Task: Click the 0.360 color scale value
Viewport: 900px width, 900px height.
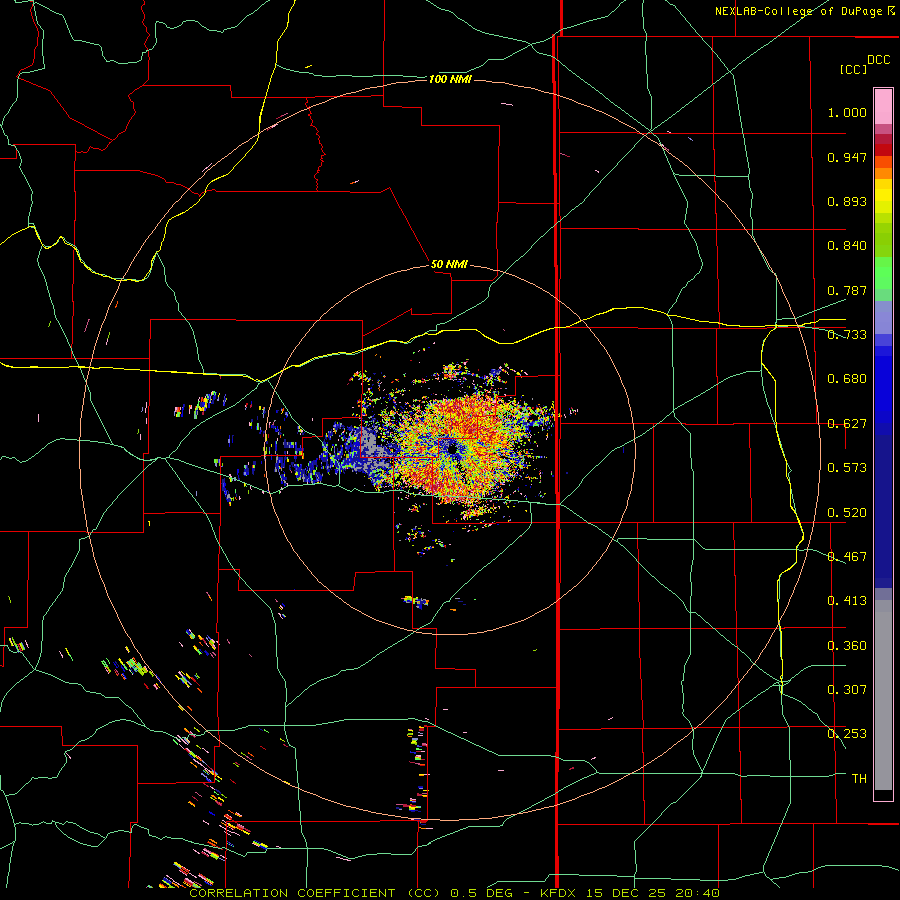Action: (x=847, y=646)
